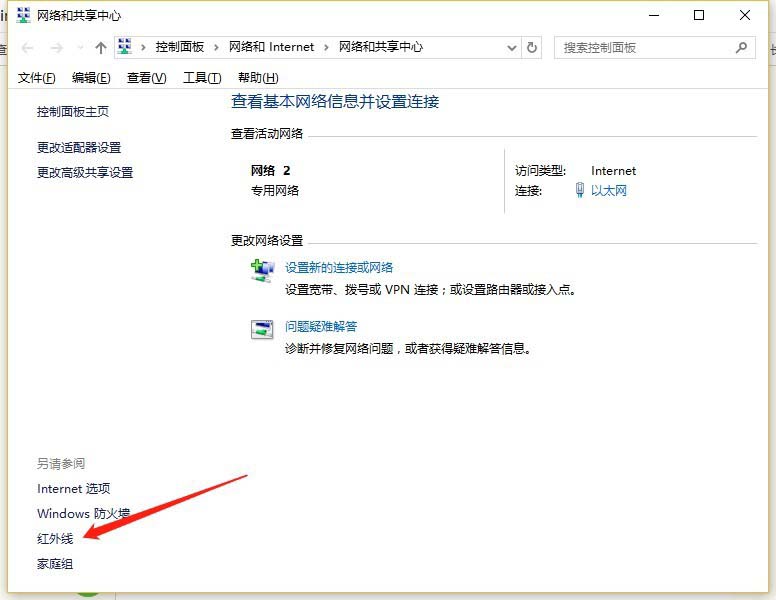Open 问题疑难解答 link

pos(321,327)
